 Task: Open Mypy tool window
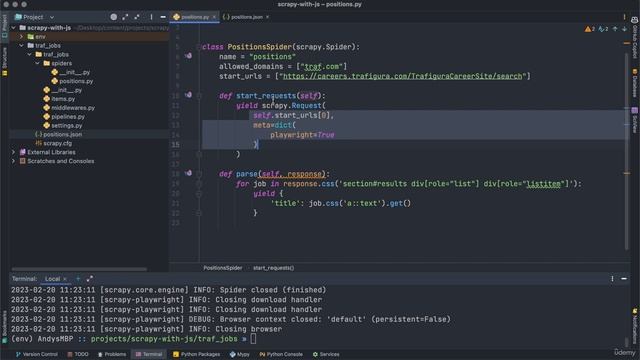pos(240,354)
